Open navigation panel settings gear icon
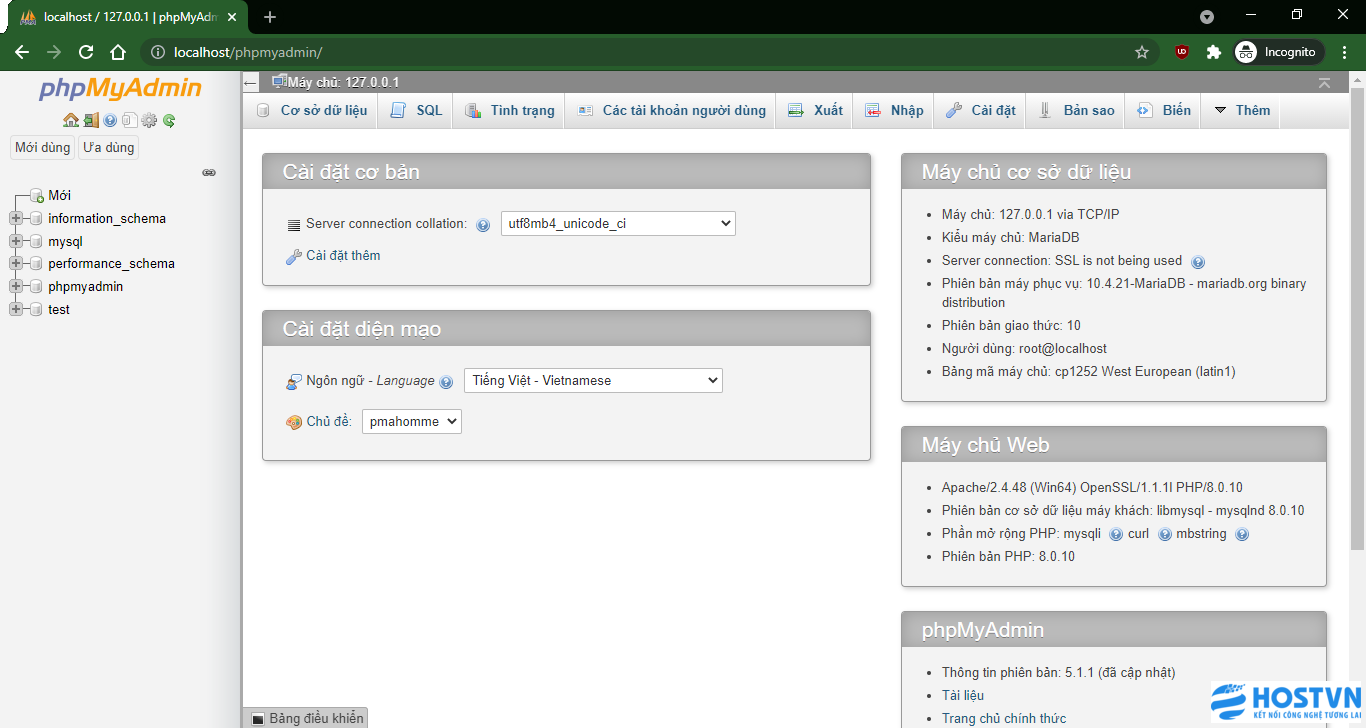1366x728 pixels. pyautogui.click(x=149, y=120)
